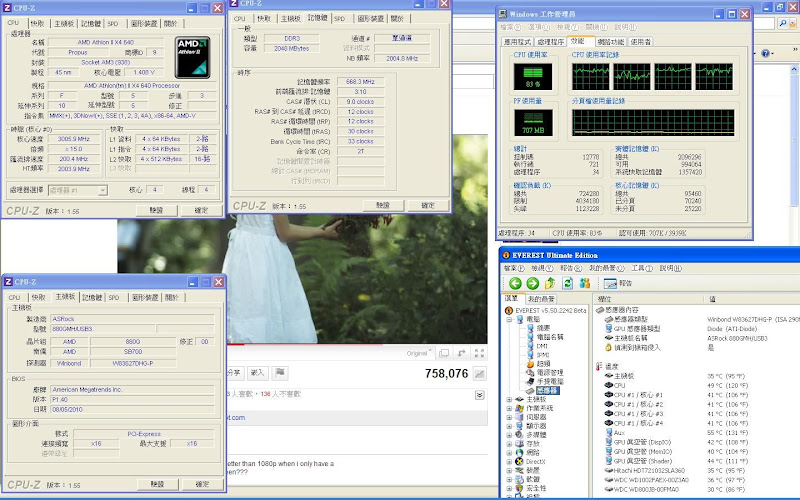The image size is (800, 500).
Task: Open Task Manager 檢視 menu
Action: pyautogui.click(x=568, y=27)
